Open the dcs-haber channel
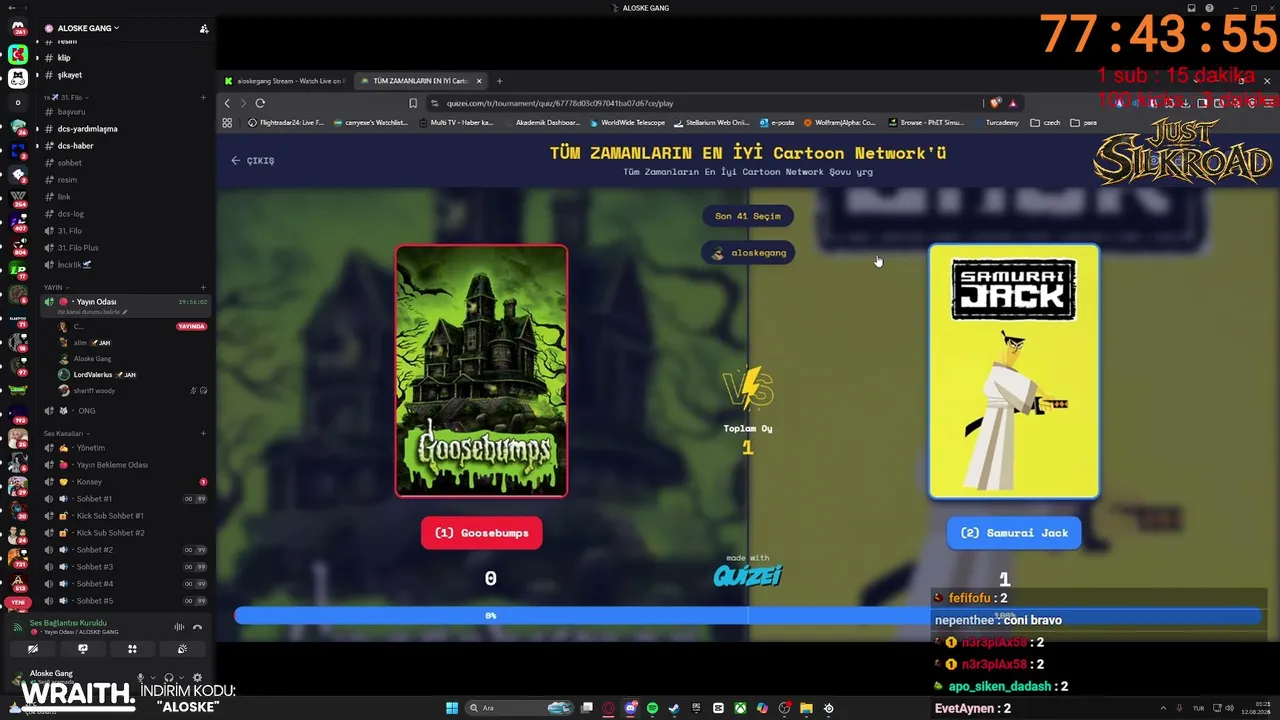The width and height of the screenshot is (1280, 720). 124,146
